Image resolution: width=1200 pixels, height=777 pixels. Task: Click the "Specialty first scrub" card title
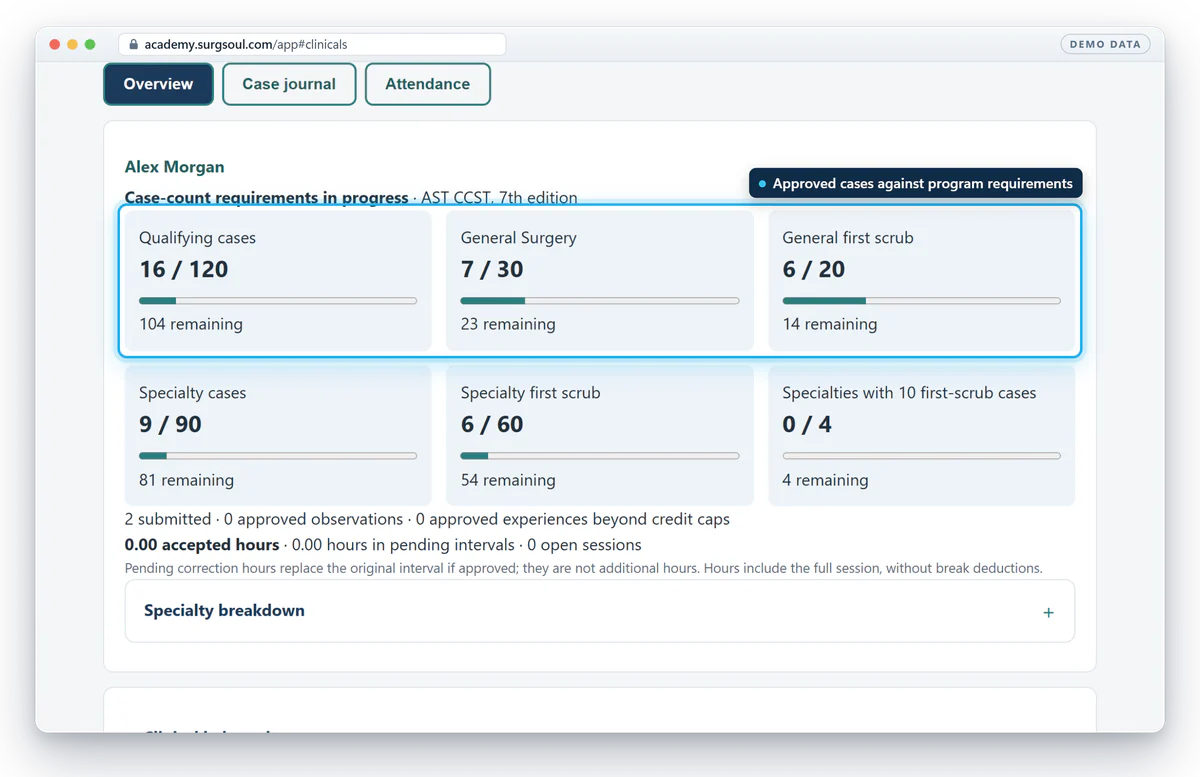click(x=530, y=393)
